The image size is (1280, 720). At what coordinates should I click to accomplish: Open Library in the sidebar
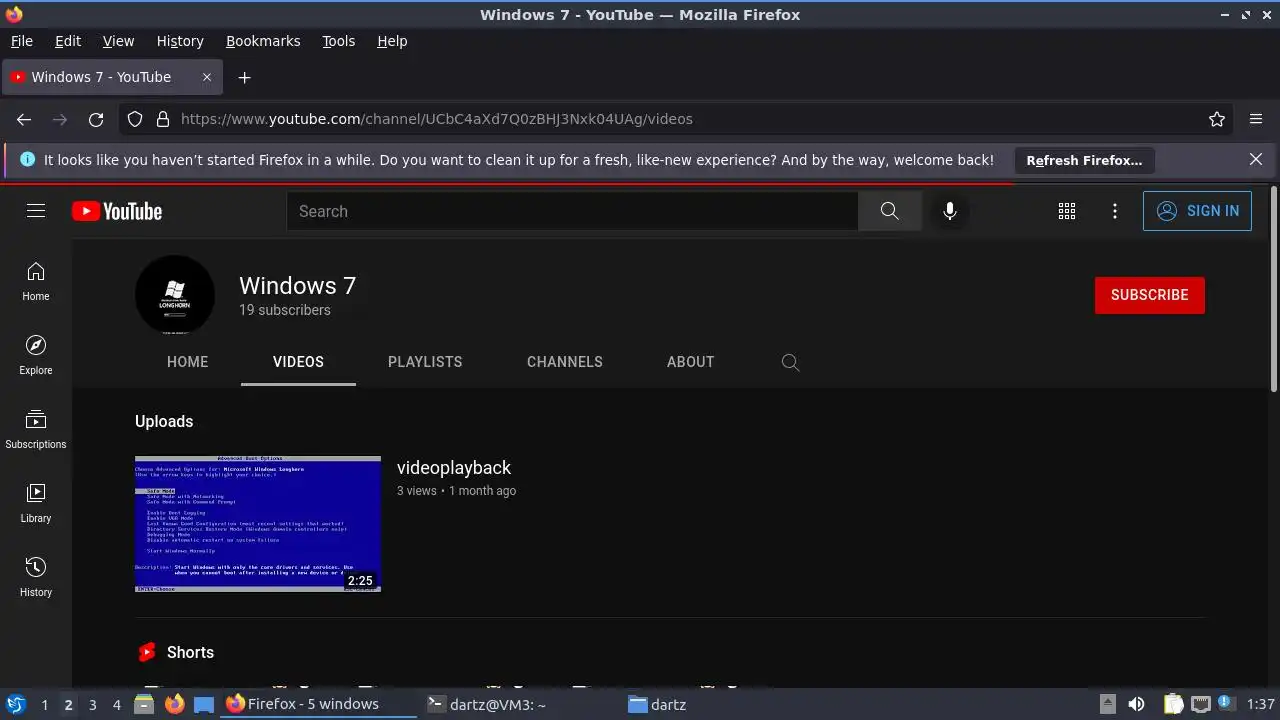(36, 503)
